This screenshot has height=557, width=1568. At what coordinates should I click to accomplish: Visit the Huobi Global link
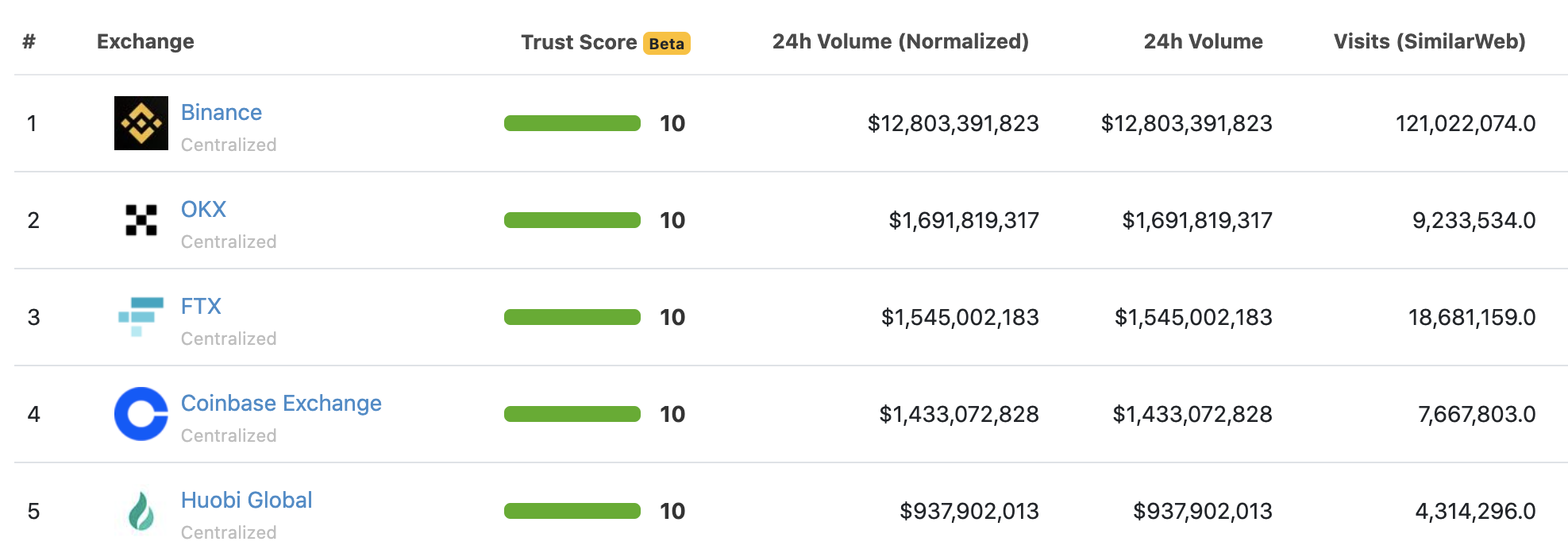click(x=246, y=500)
